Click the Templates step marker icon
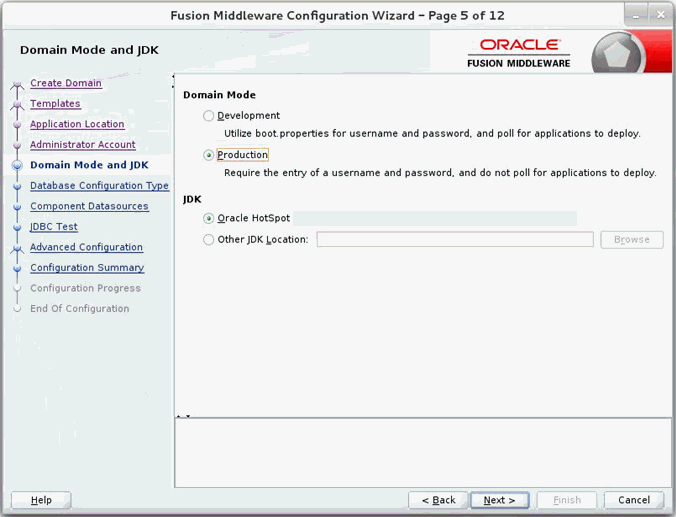This screenshot has height=517, width=676. pyautogui.click(x=17, y=104)
